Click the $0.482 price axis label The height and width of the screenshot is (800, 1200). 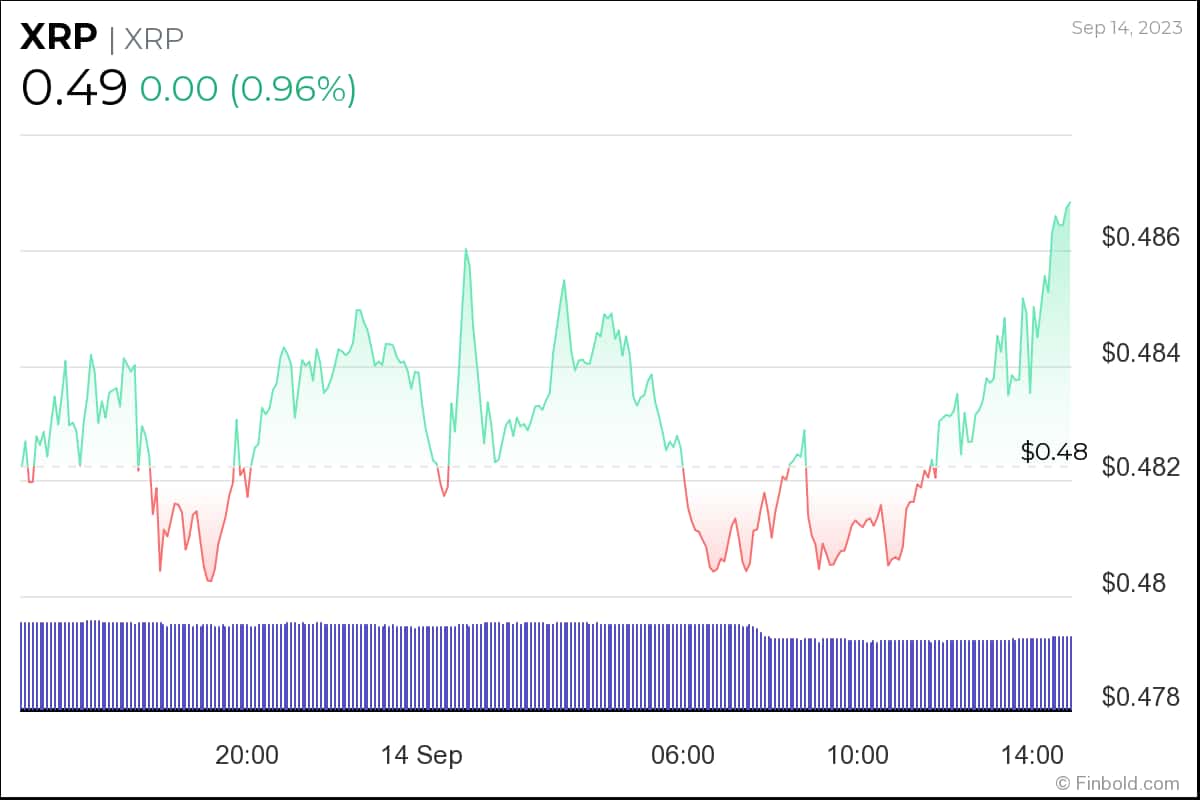pos(1141,467)
